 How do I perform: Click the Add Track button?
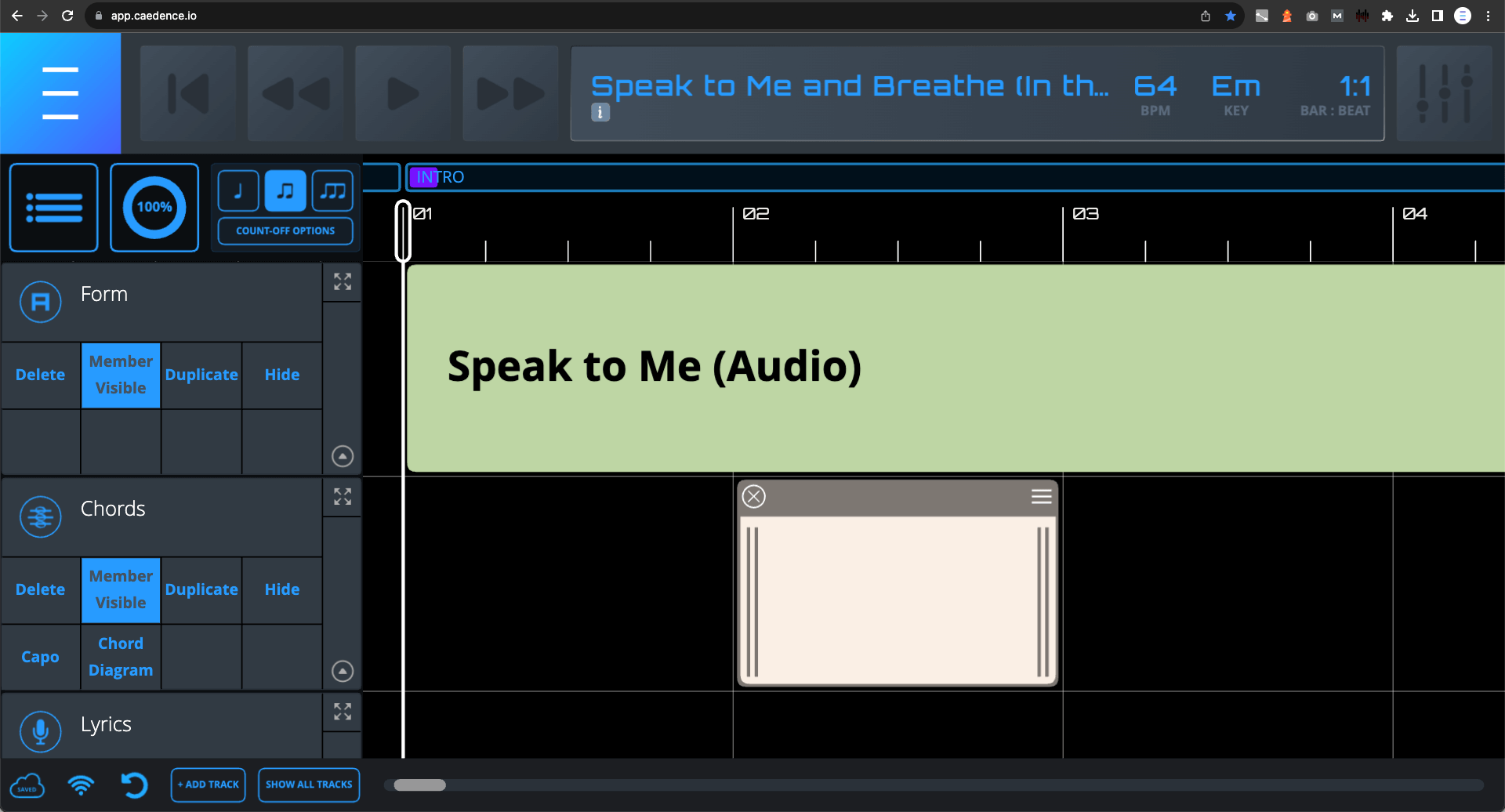tap(209, 785)
